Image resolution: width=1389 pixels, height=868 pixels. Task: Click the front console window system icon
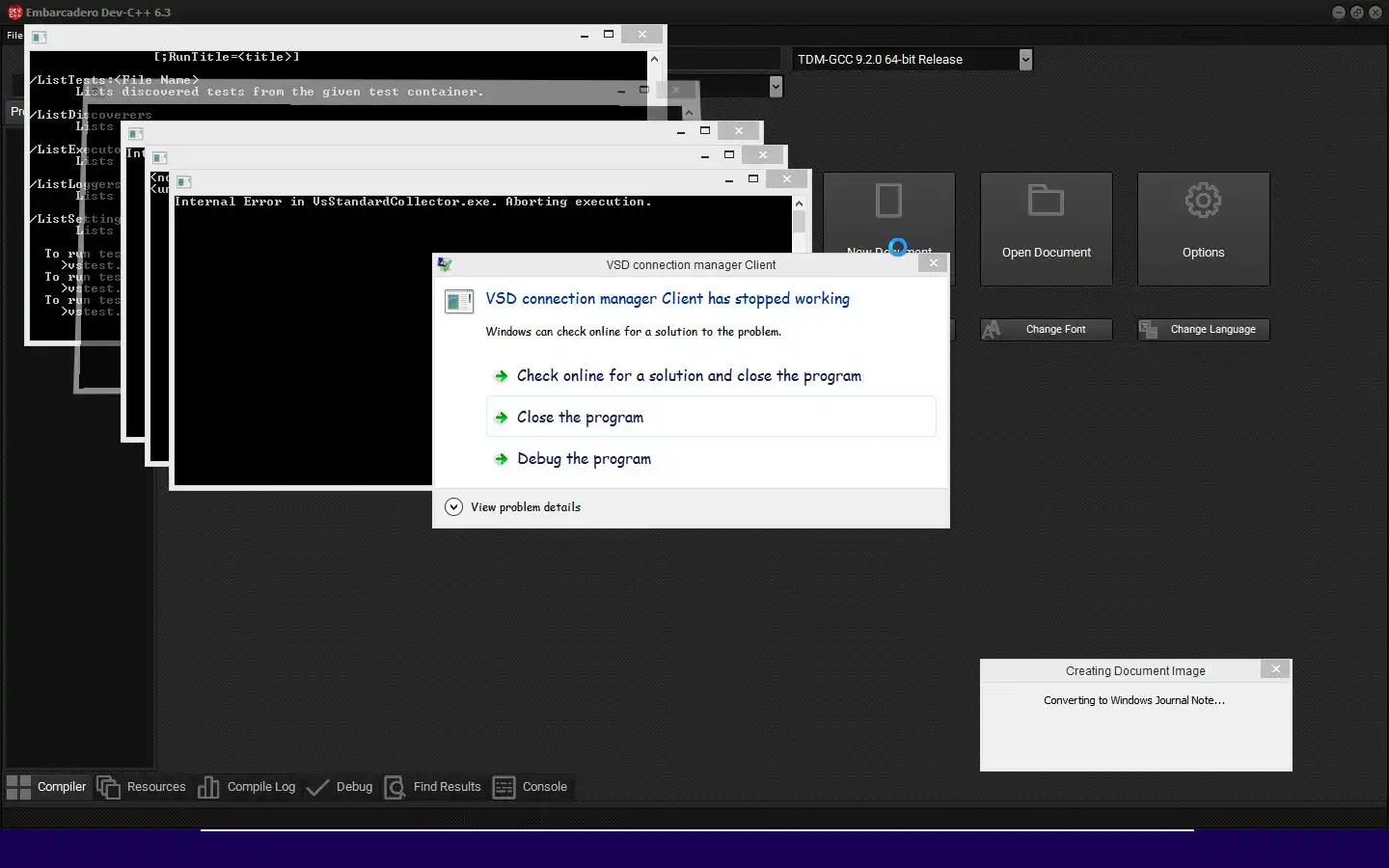[x=184, y=181]
